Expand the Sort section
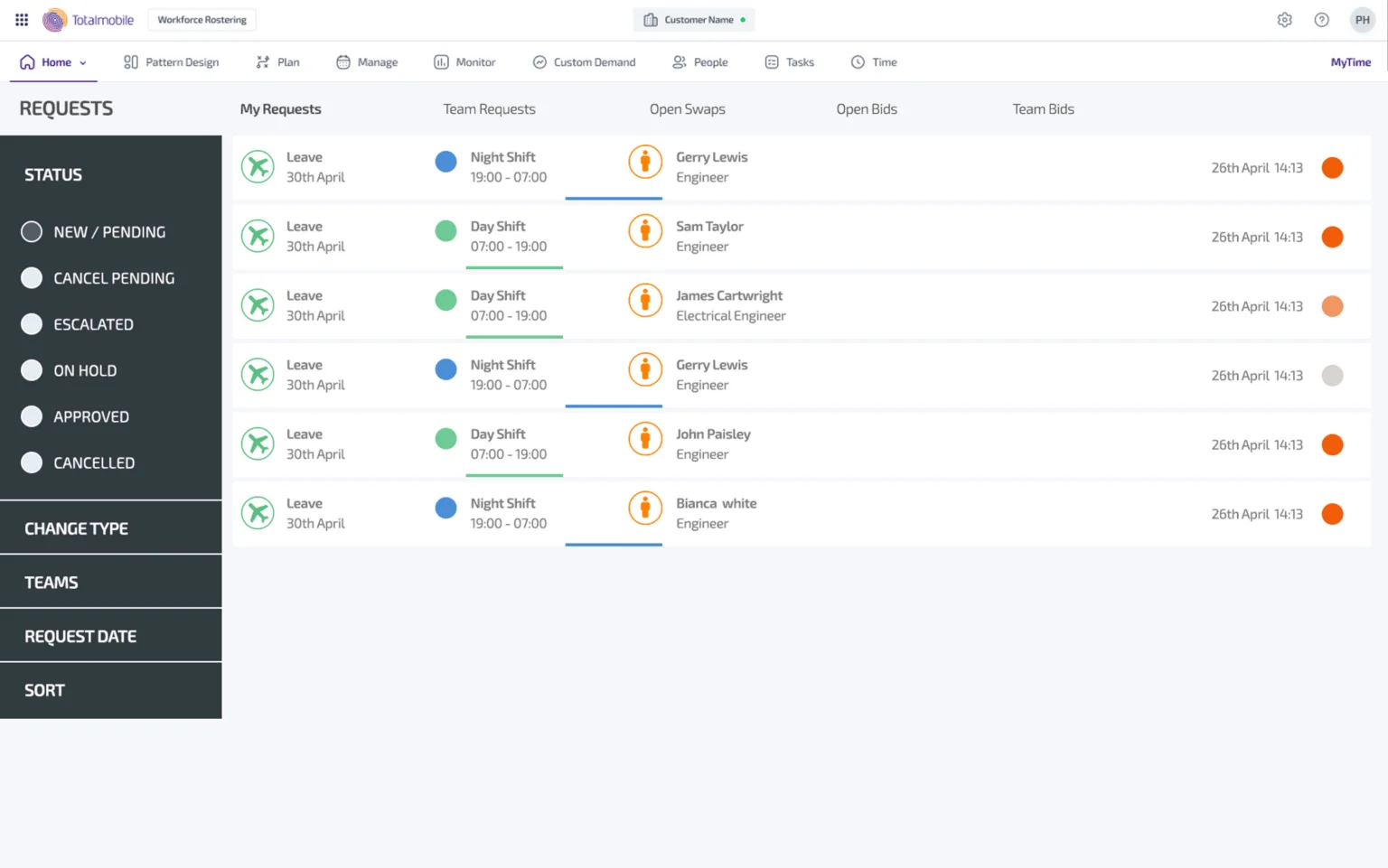This screenshot has height=868, width=1388. point(111,690)
